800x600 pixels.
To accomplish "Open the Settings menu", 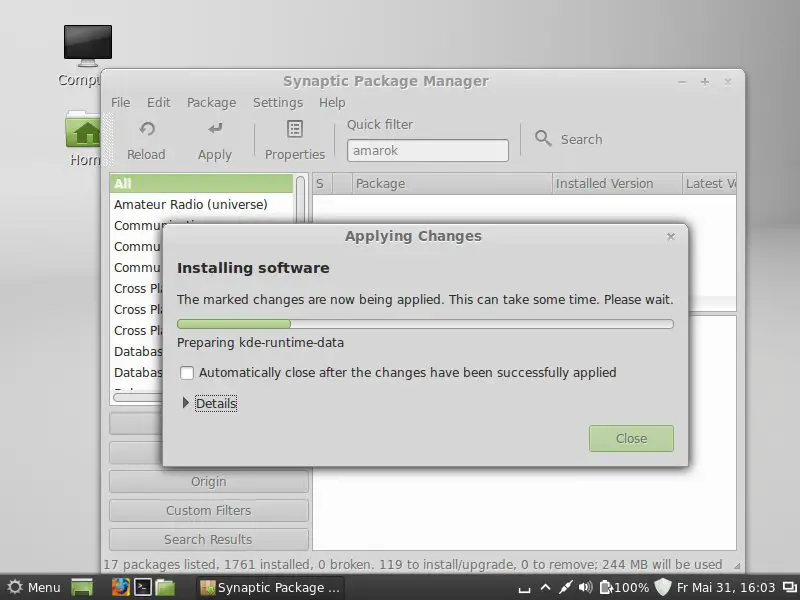I will pos(278,103).
